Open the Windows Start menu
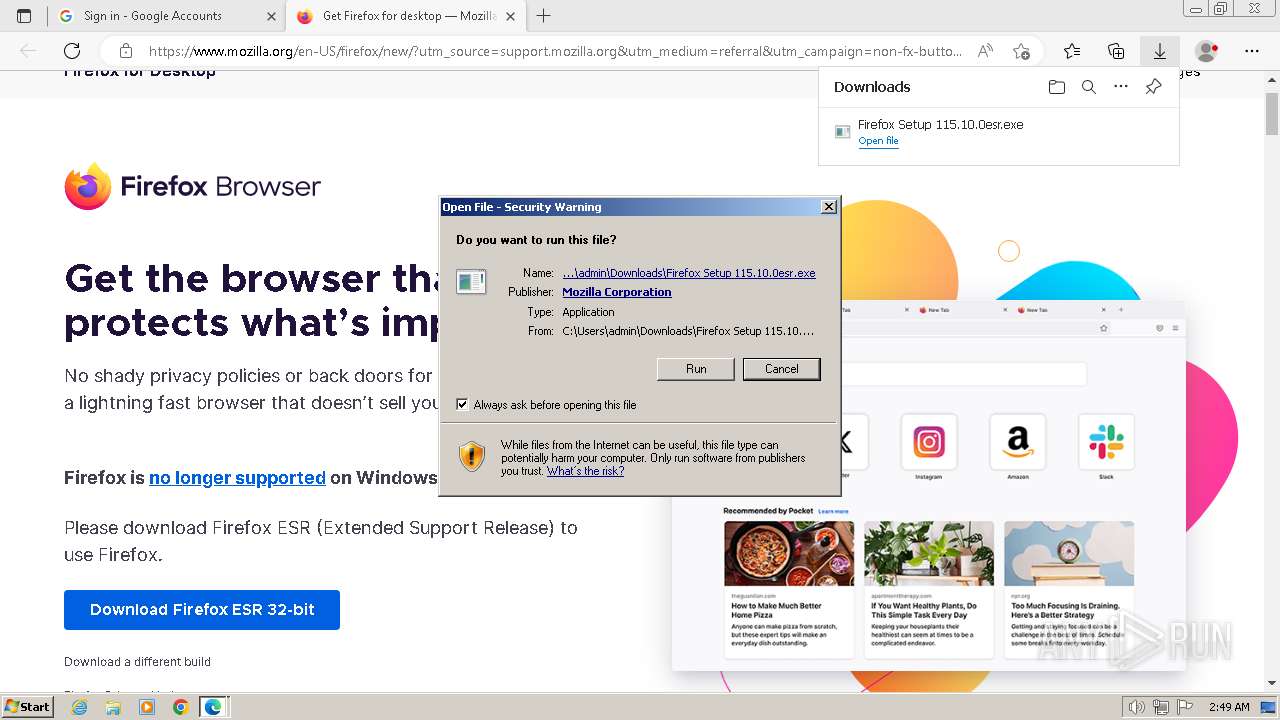Screen dimensions: 1280x720 [x=27, y=707]
